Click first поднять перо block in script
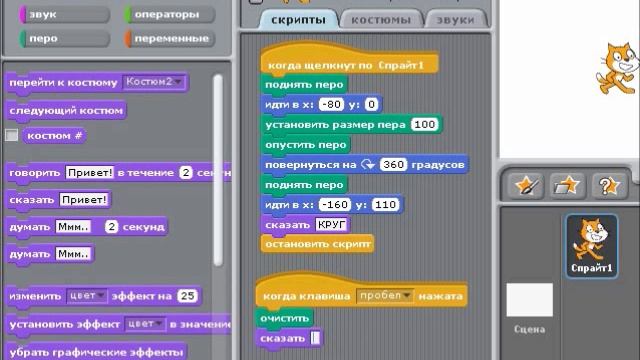Image resolution: width=640 pixels, height=360 pixels. click(x=304, y=85)
